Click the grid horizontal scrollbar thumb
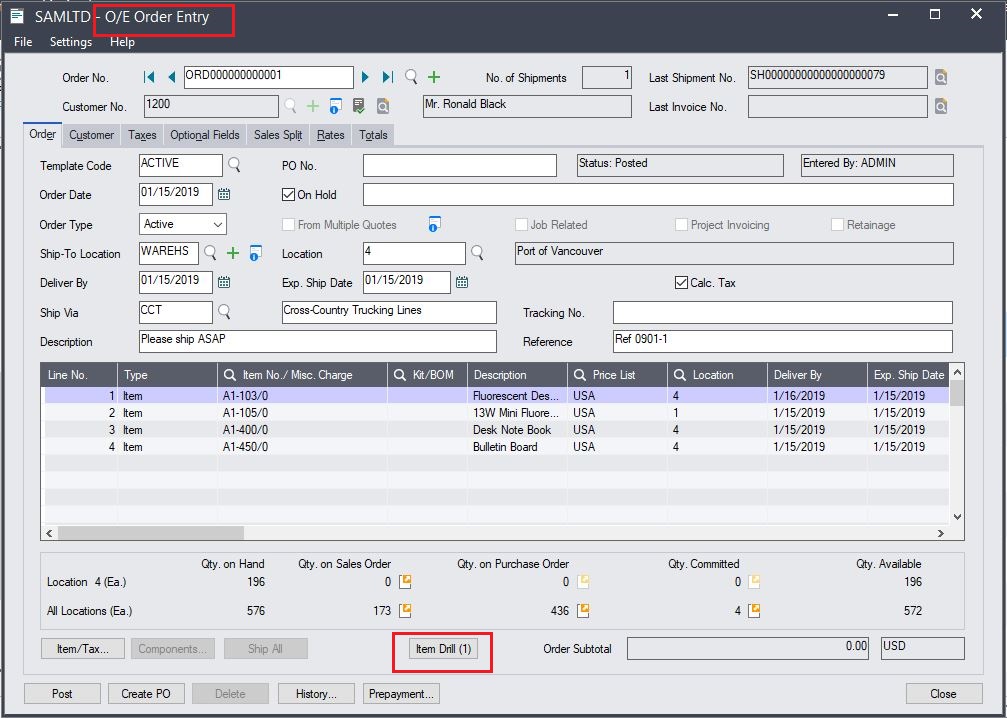The width and height of the screenshot is (1007, 718). click(x=151, y=533)
